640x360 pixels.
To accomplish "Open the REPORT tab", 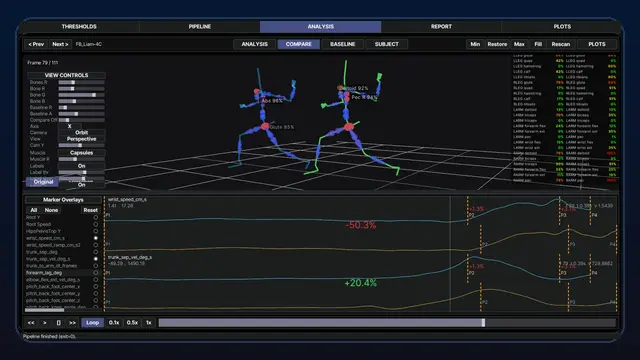I will [441, 27].
